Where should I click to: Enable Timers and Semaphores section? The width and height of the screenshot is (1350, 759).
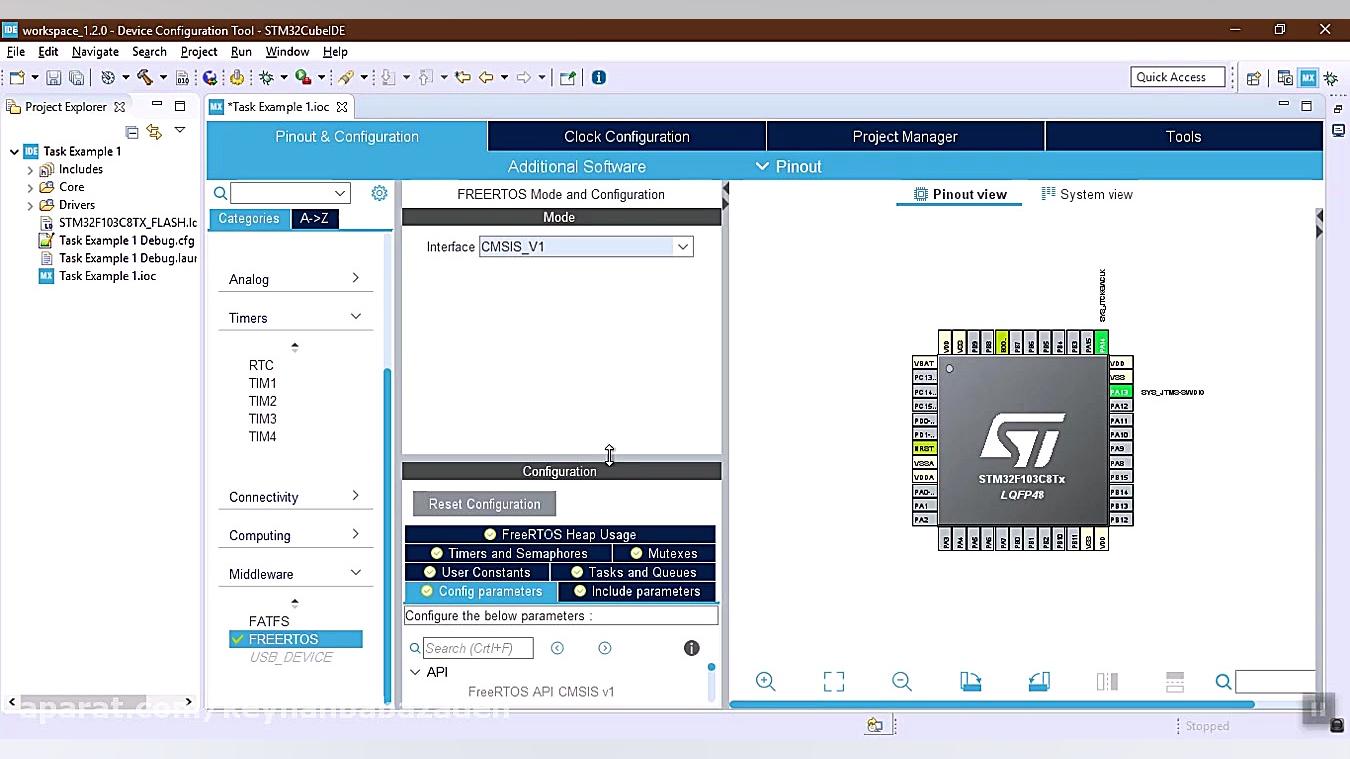coord(511,553)
